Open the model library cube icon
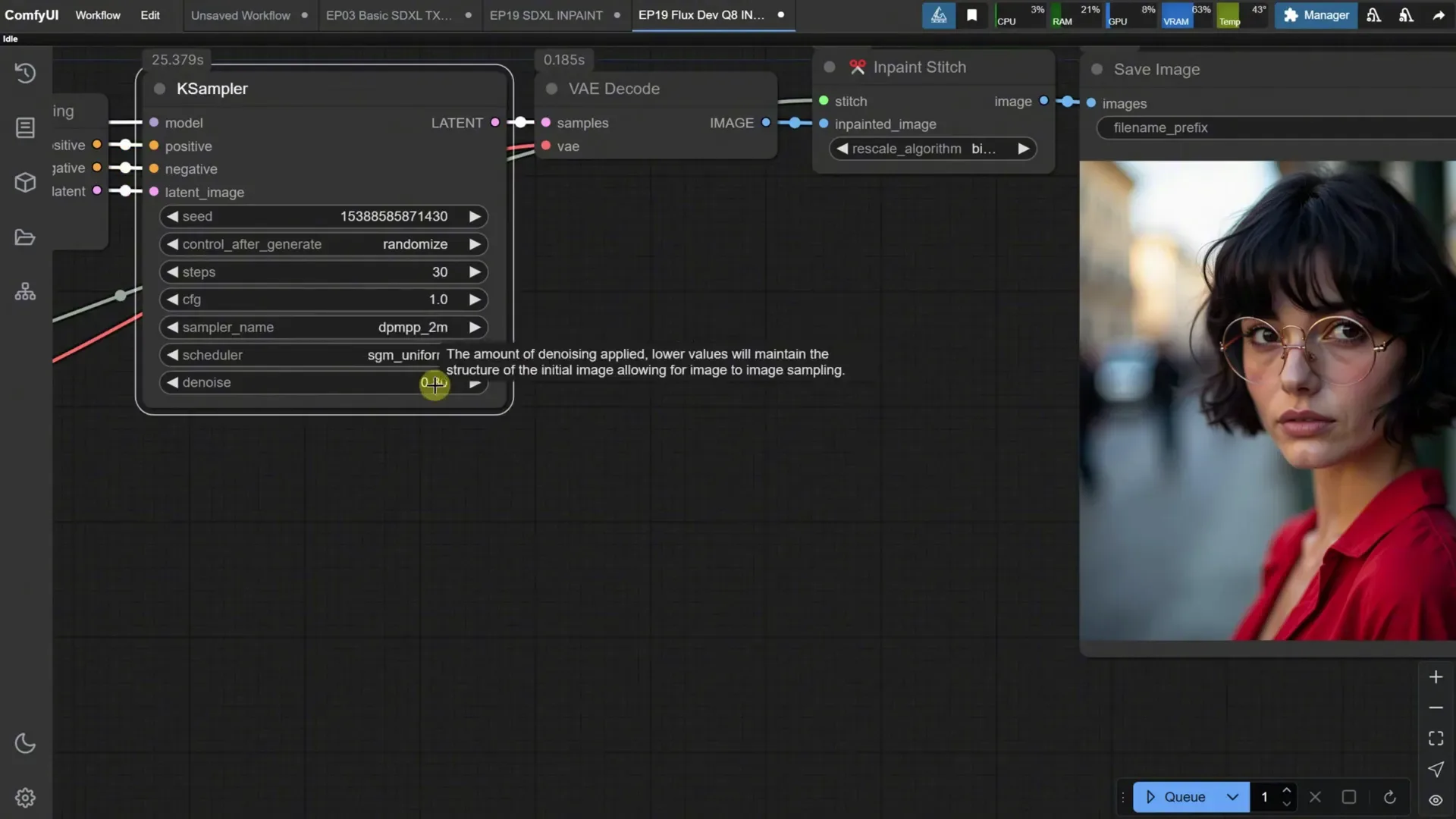The width and height of the screenshot is (1456, 819). click(x=25, y=182)
